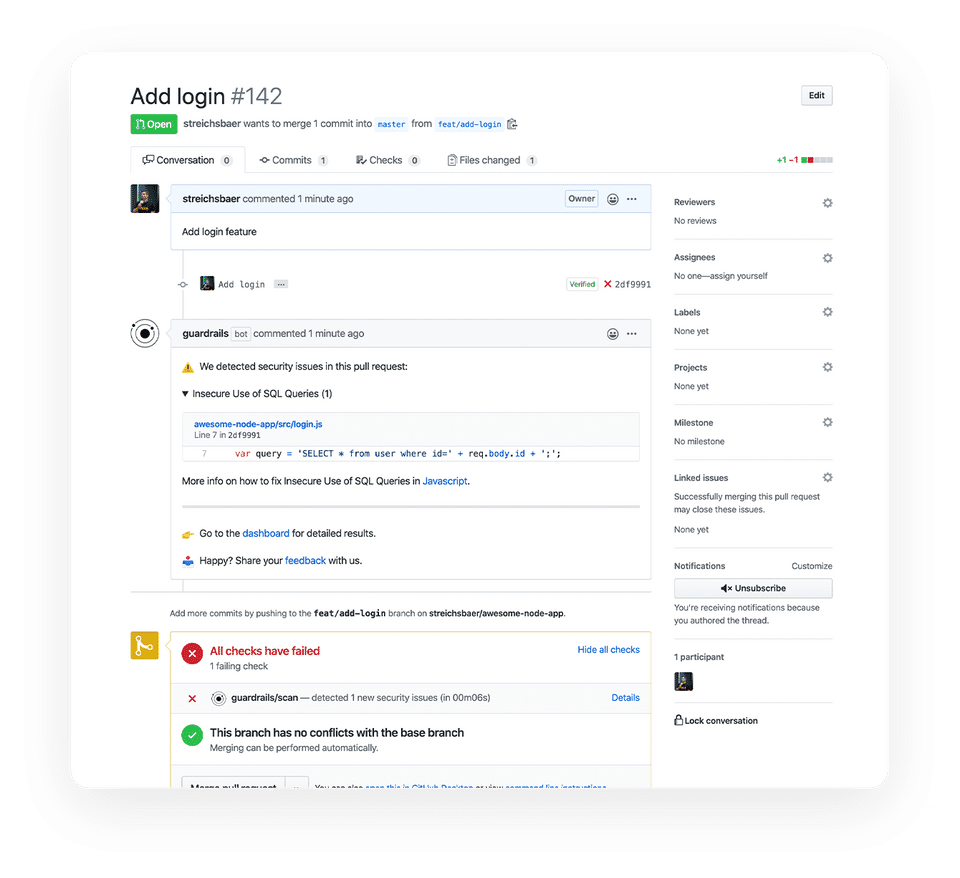Copy the feat/add-login branch name icon

coord(512,124)
